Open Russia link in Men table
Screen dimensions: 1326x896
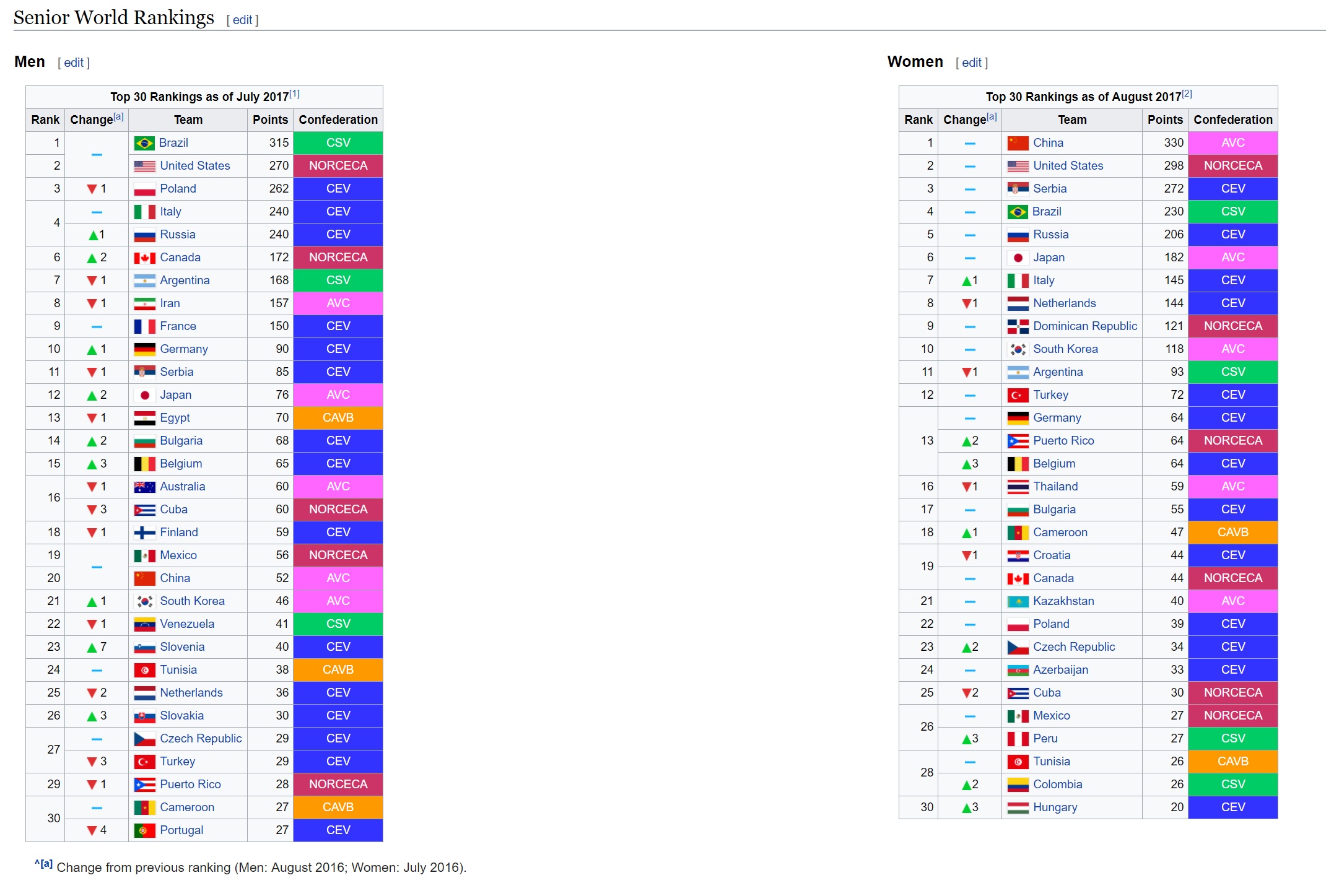178,235
